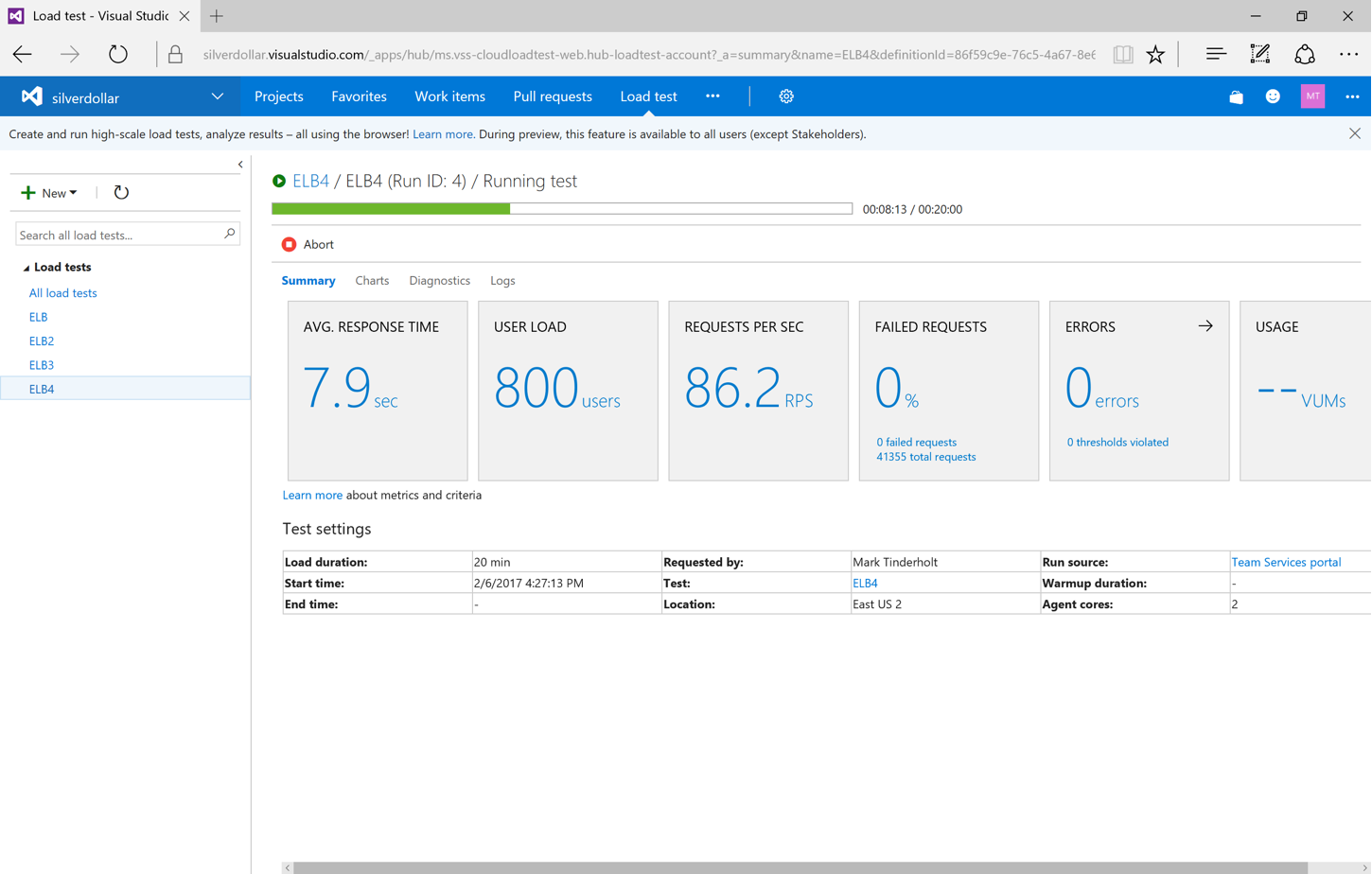Image resolution: width=1372 pixels, height=874 pixels.
Task: Open the Projects menu
Action: click(279, 96)
